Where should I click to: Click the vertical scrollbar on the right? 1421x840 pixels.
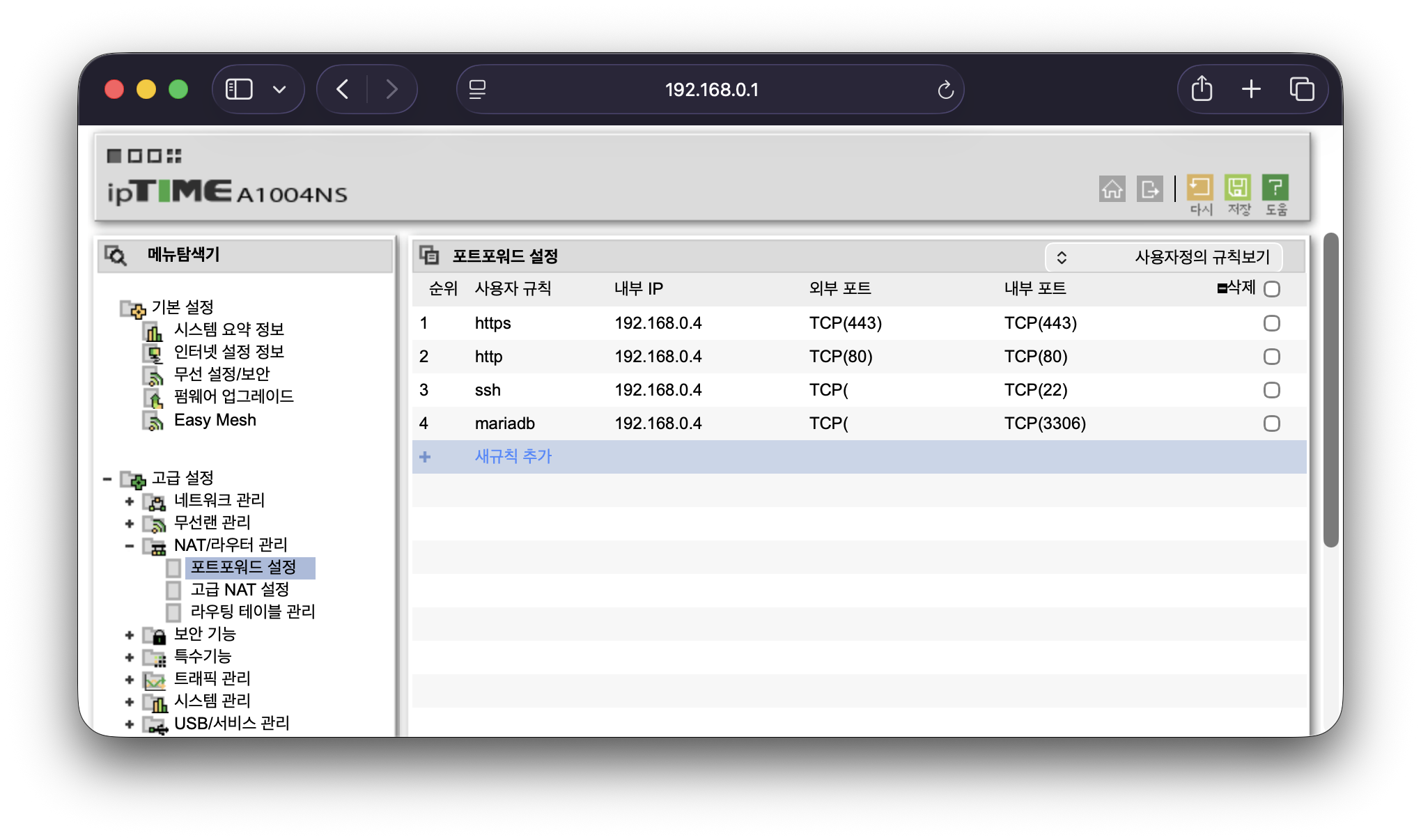coord(1330,390)
